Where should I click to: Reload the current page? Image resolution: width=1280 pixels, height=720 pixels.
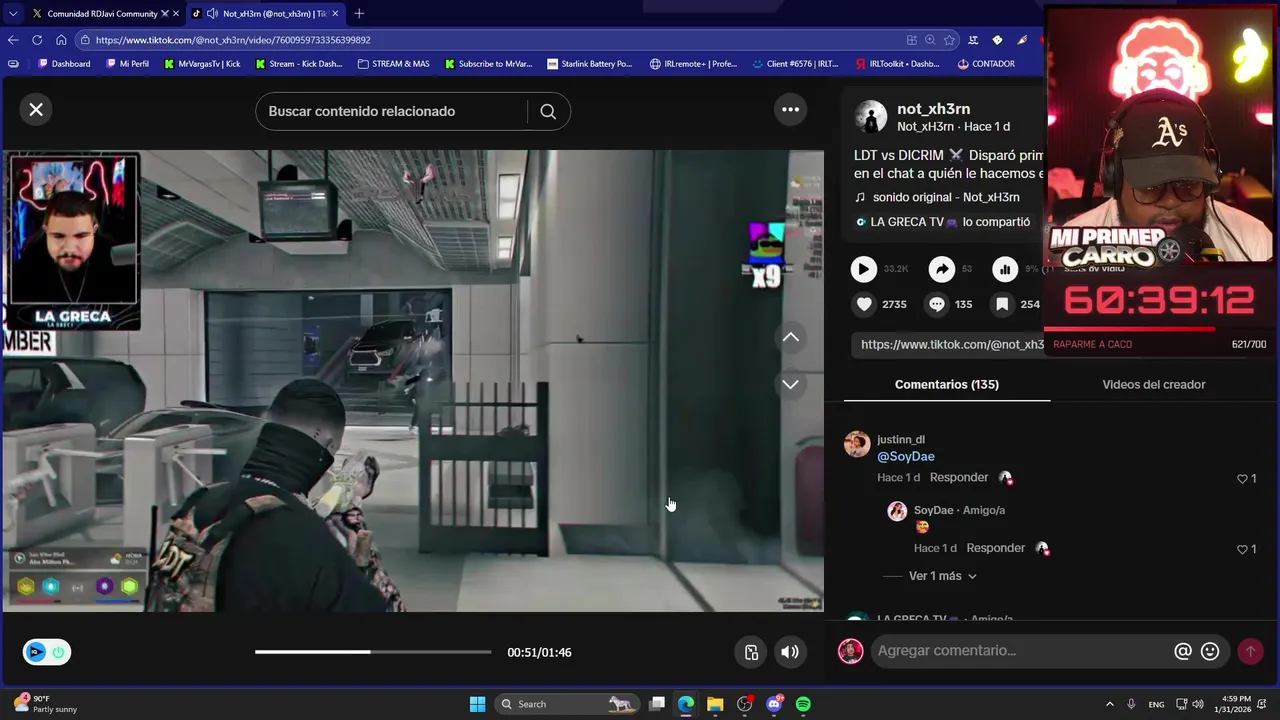coord(37,40)
